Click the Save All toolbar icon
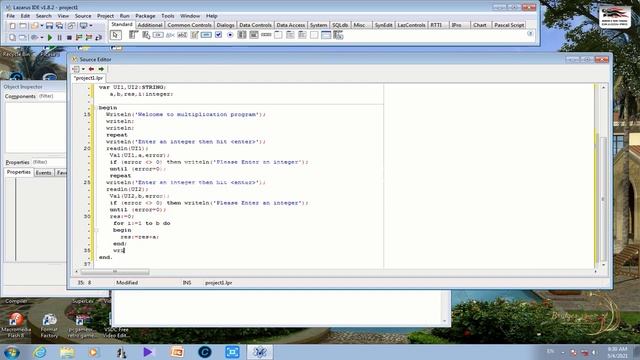This screenshot has height=360, width=640. [60, 26]
